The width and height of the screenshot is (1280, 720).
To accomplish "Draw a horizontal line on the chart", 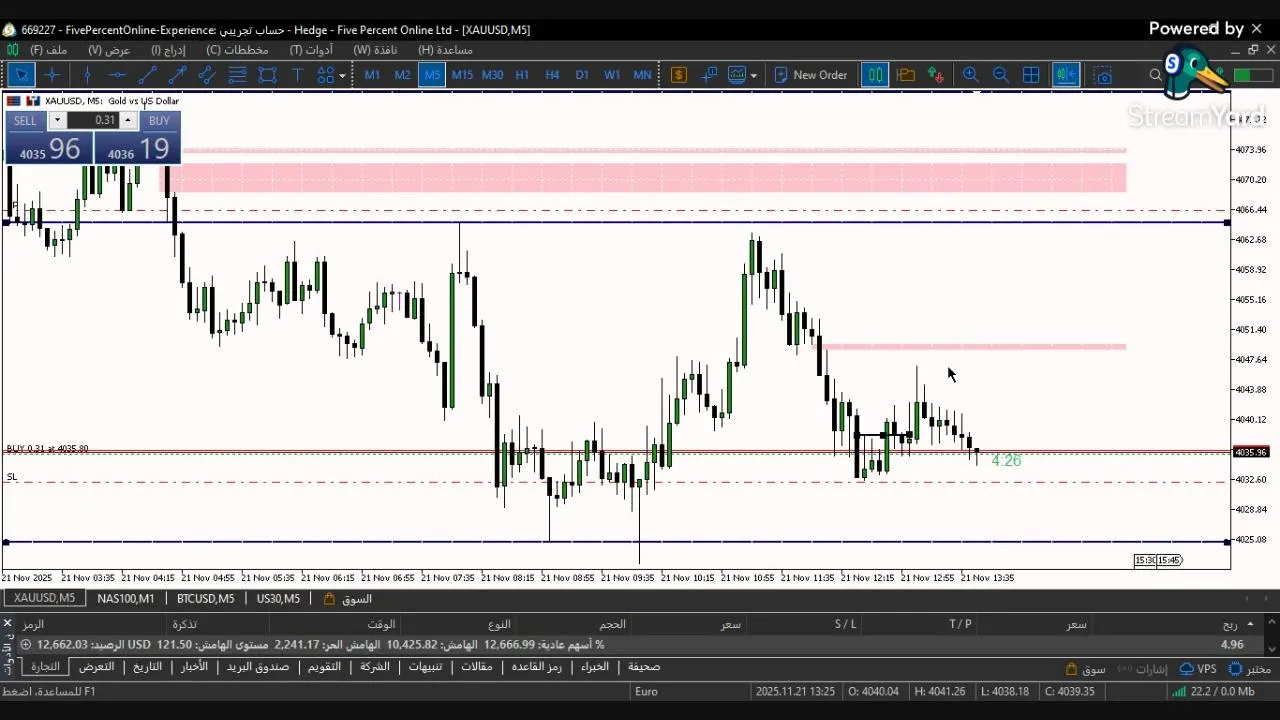I will coord(117,75).
